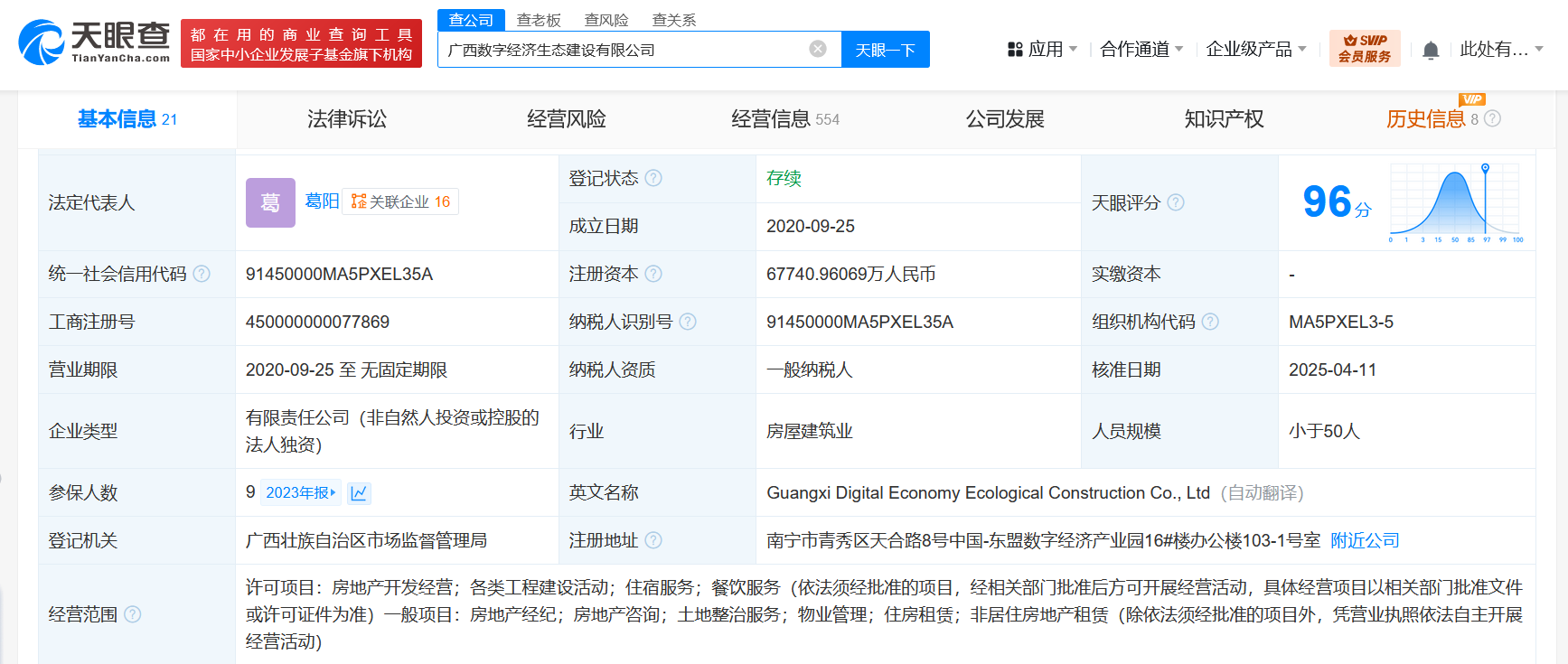Click help icon beside 注册资本

pos(653,274)
